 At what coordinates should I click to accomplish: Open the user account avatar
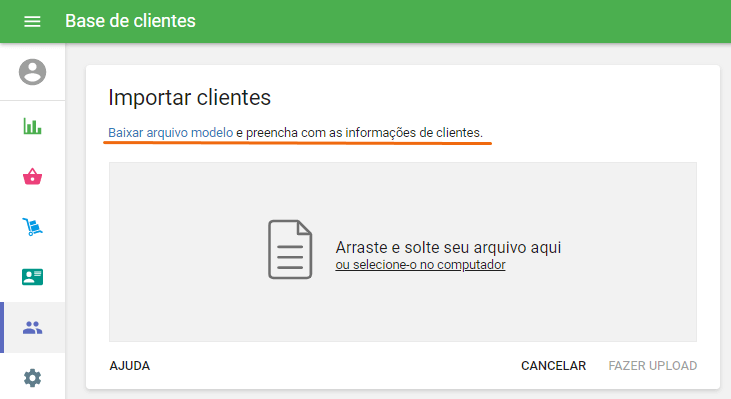(x=32, y=72)
